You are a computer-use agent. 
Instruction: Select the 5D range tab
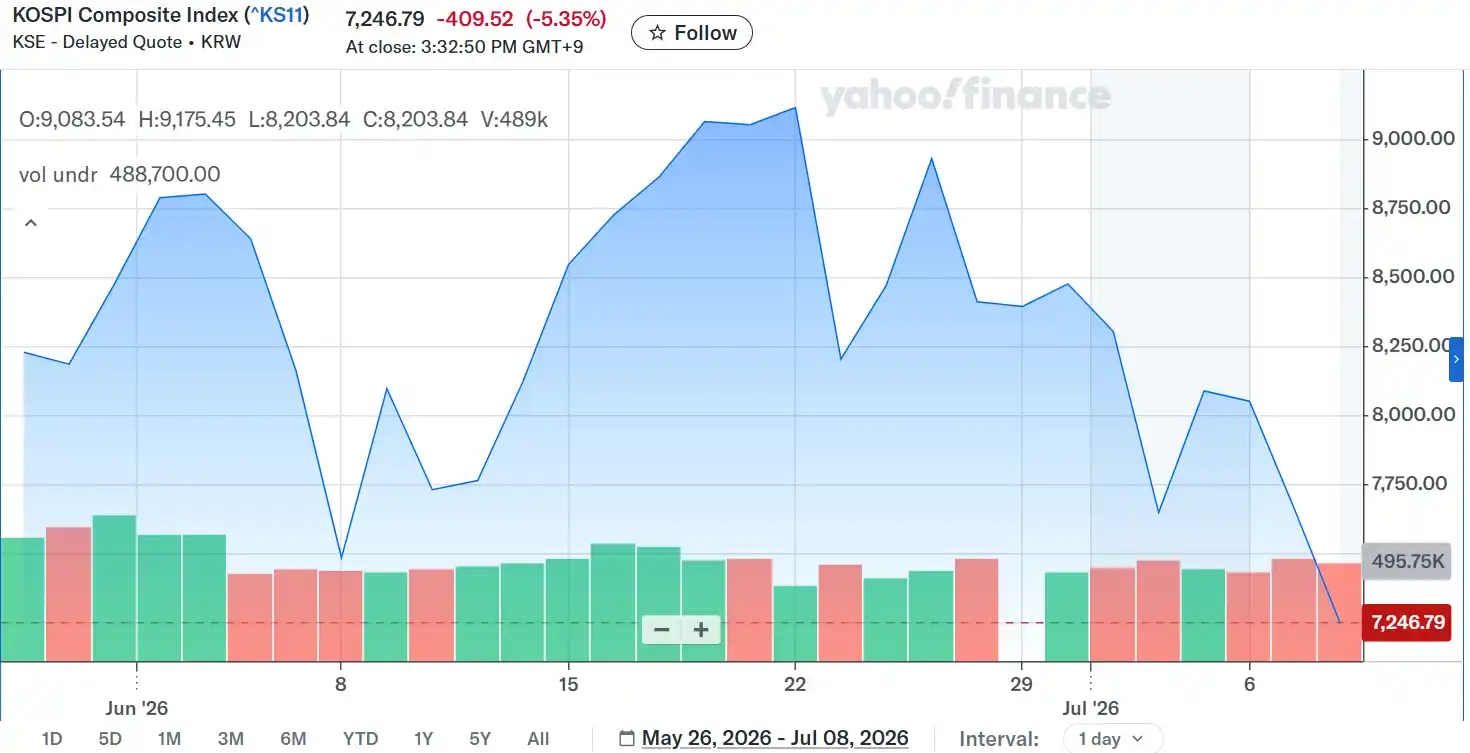110,739
